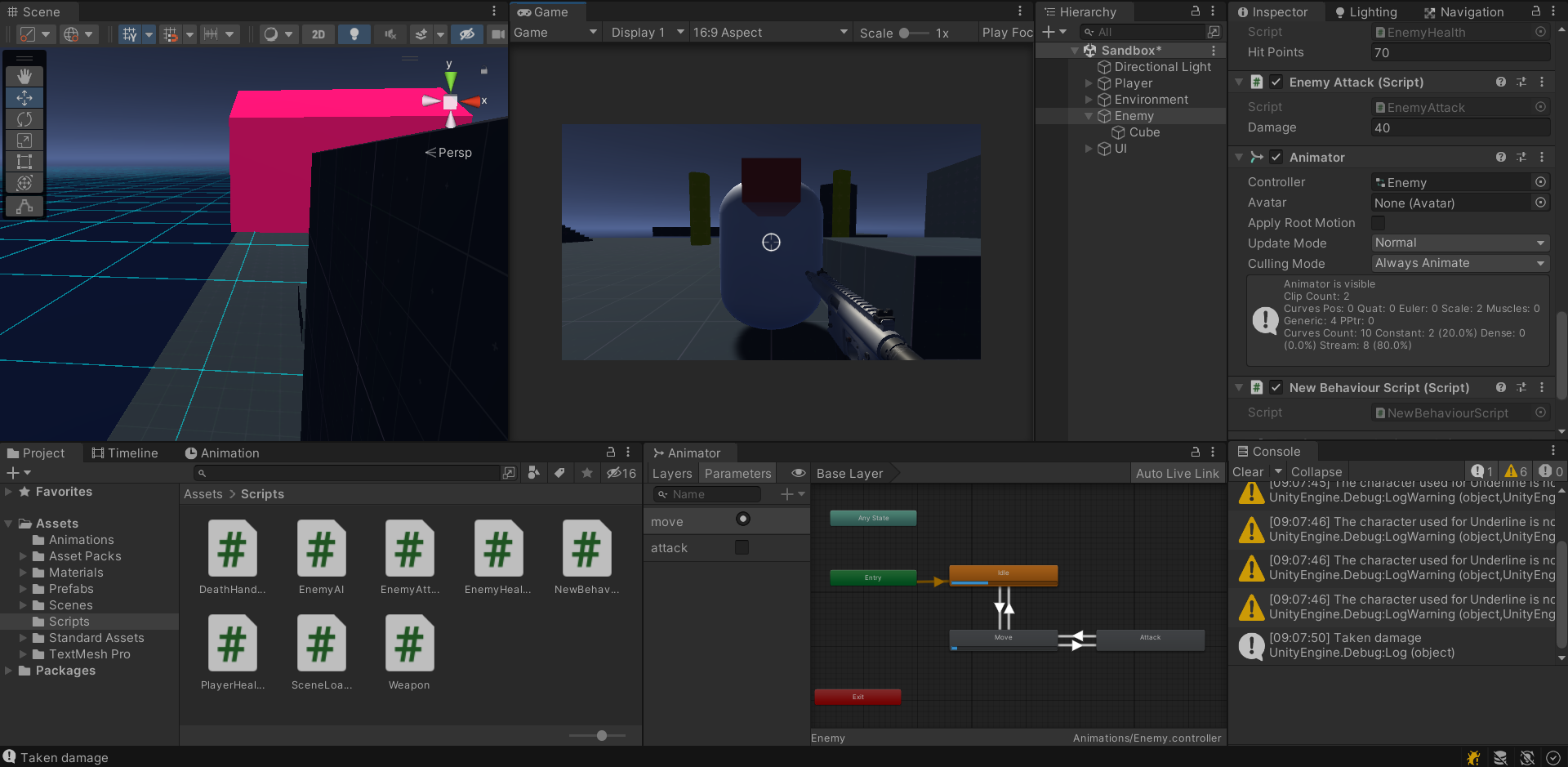Toggle the move parameter radio

[x=742, y=519]
